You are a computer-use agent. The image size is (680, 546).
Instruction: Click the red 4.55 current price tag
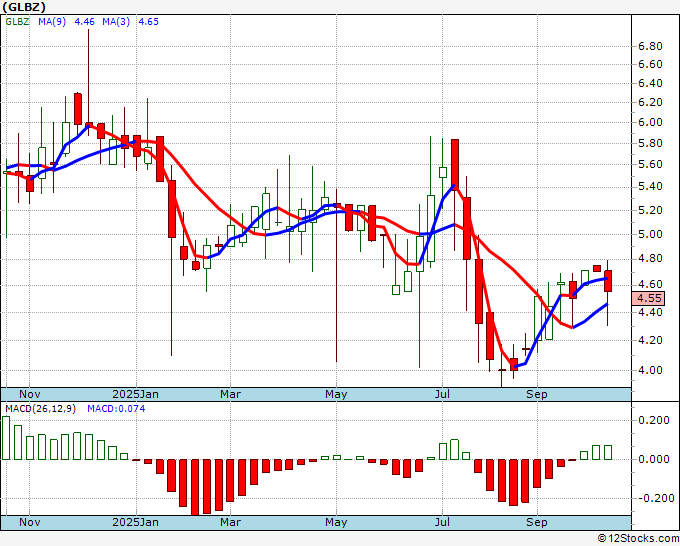pos(649,298)
